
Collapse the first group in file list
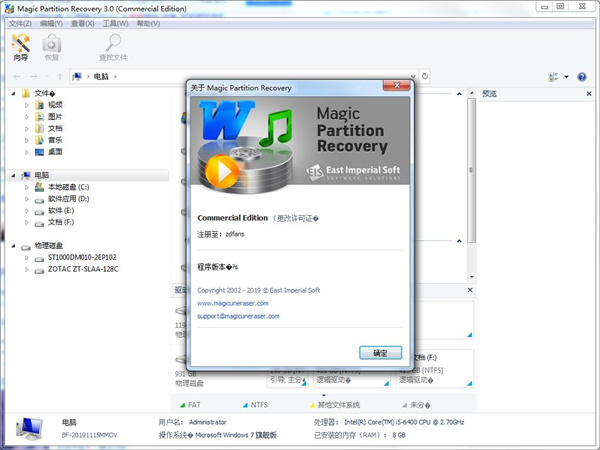pos(459,94)
